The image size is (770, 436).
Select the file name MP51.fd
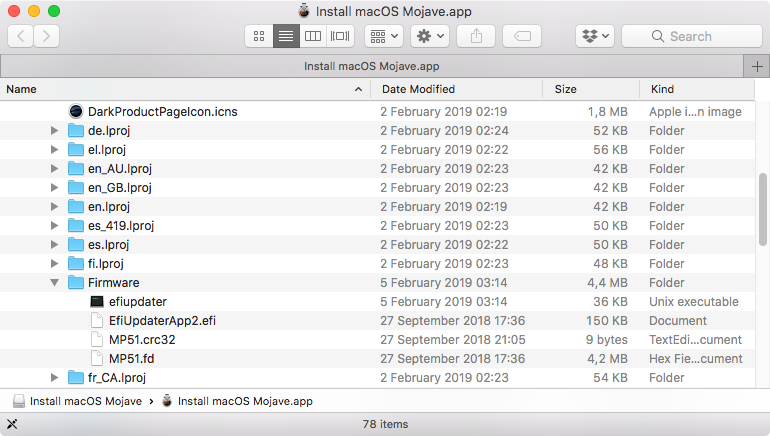click(132, 358)
